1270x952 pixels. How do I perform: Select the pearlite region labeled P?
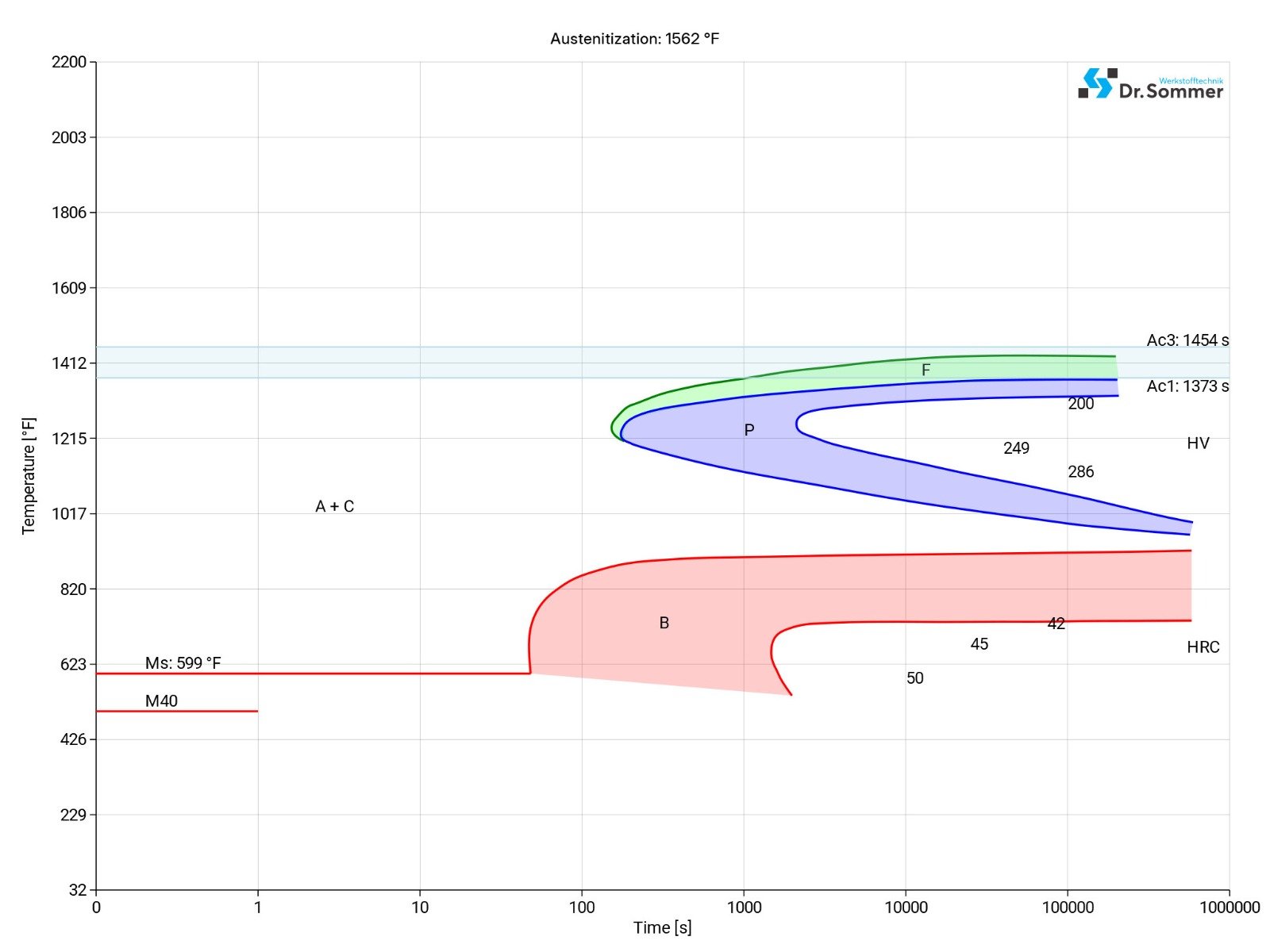tap(749, 429)
